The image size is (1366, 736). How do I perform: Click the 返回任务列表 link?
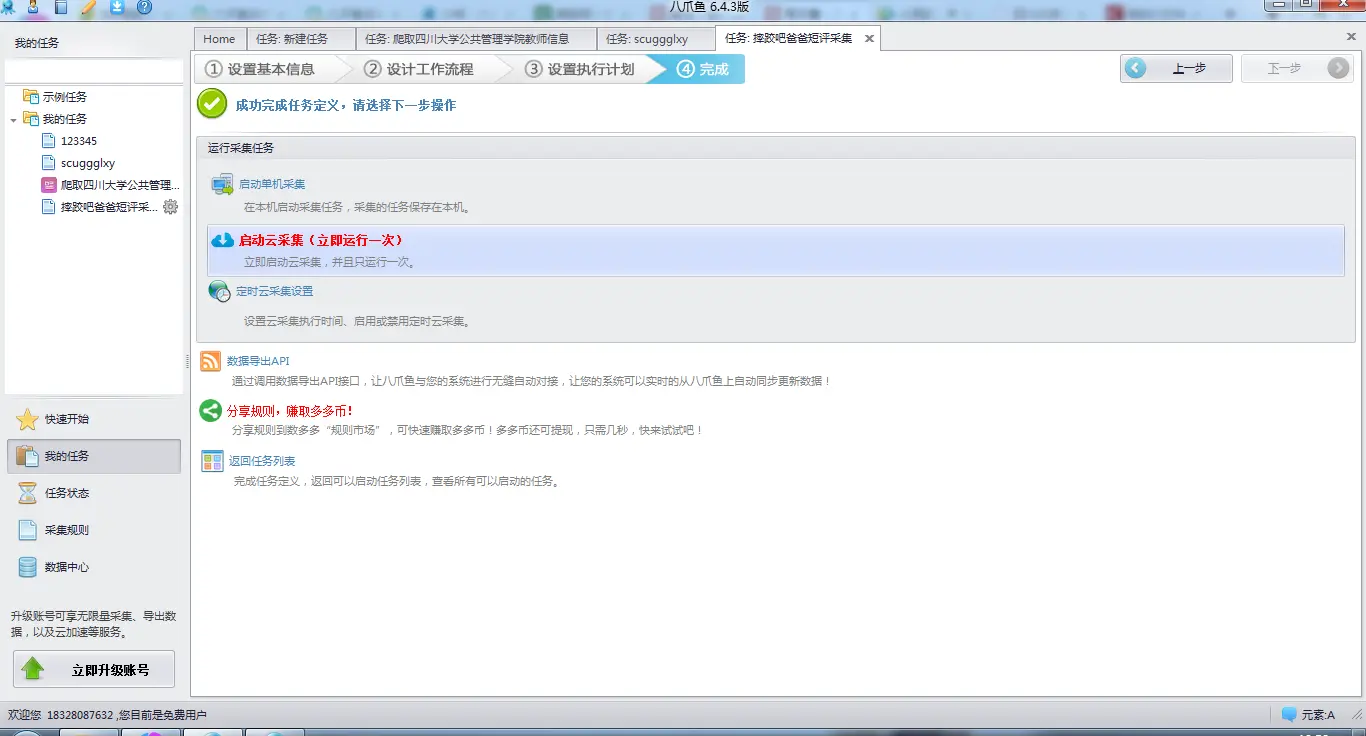pos(261,461)
